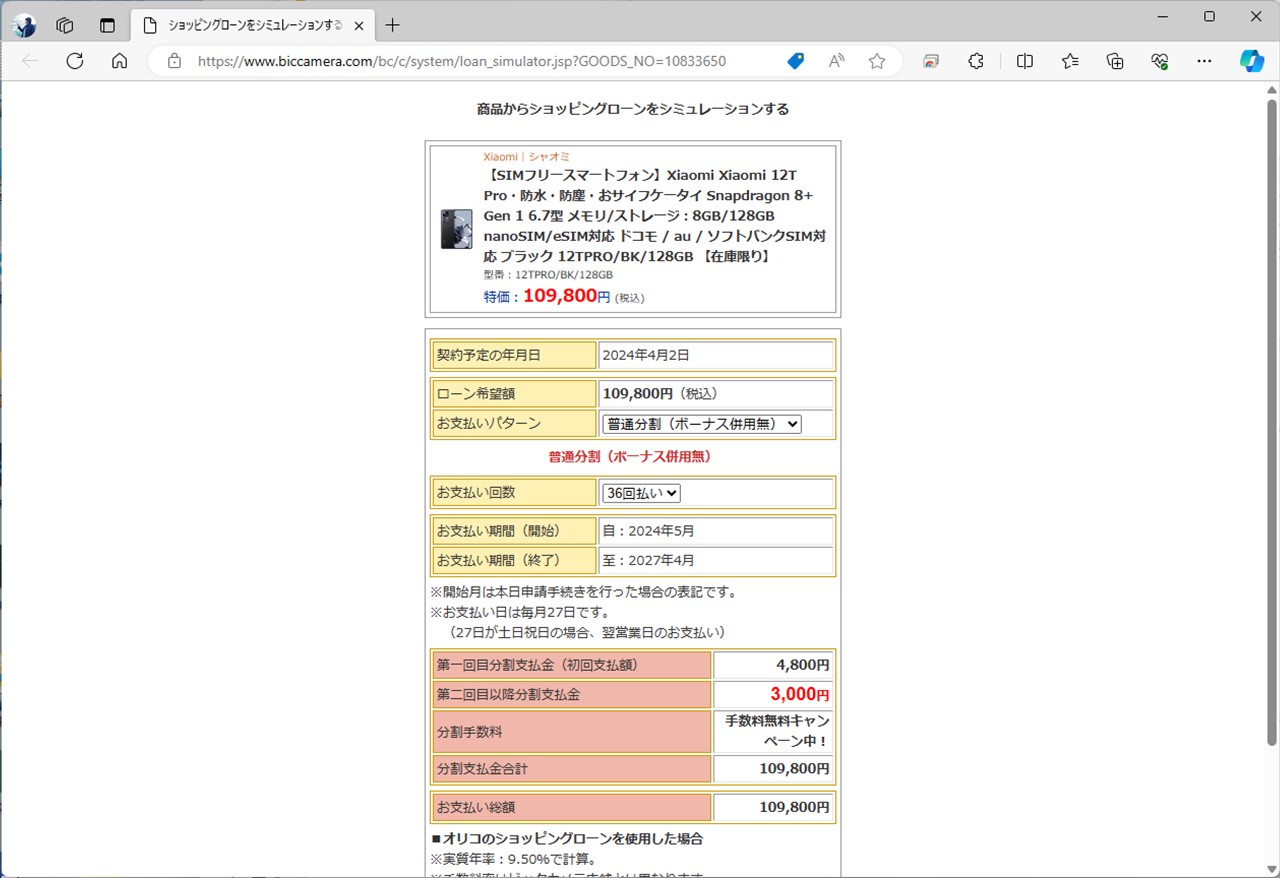The image size is (1280, 878).
Task: Click the site security lock icon
Action: pyautogui.click(x=174, y=61)
